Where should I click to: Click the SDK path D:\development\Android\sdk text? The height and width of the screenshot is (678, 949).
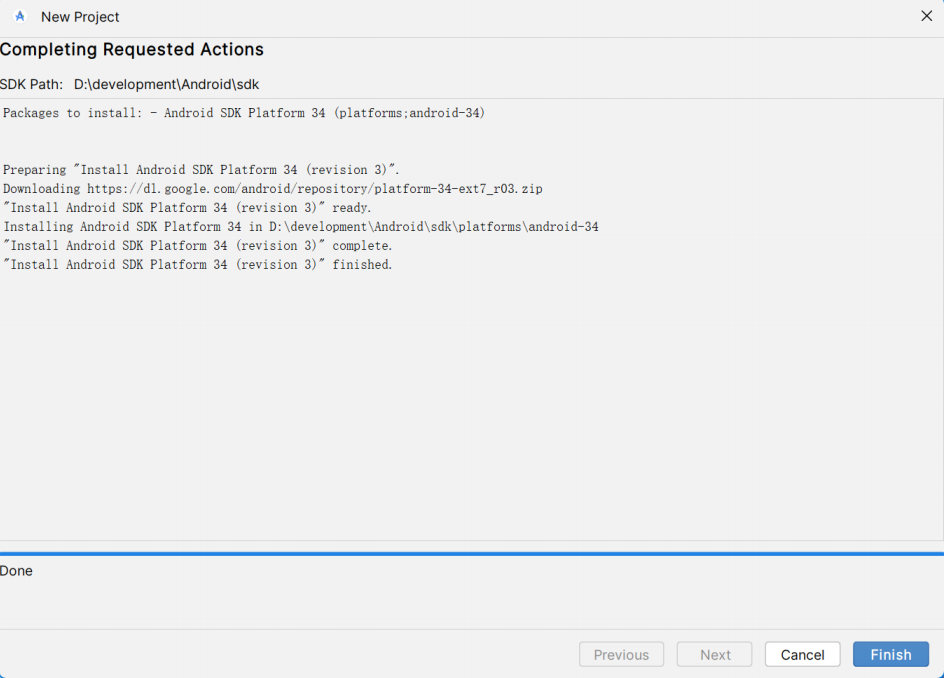point(166,84)
